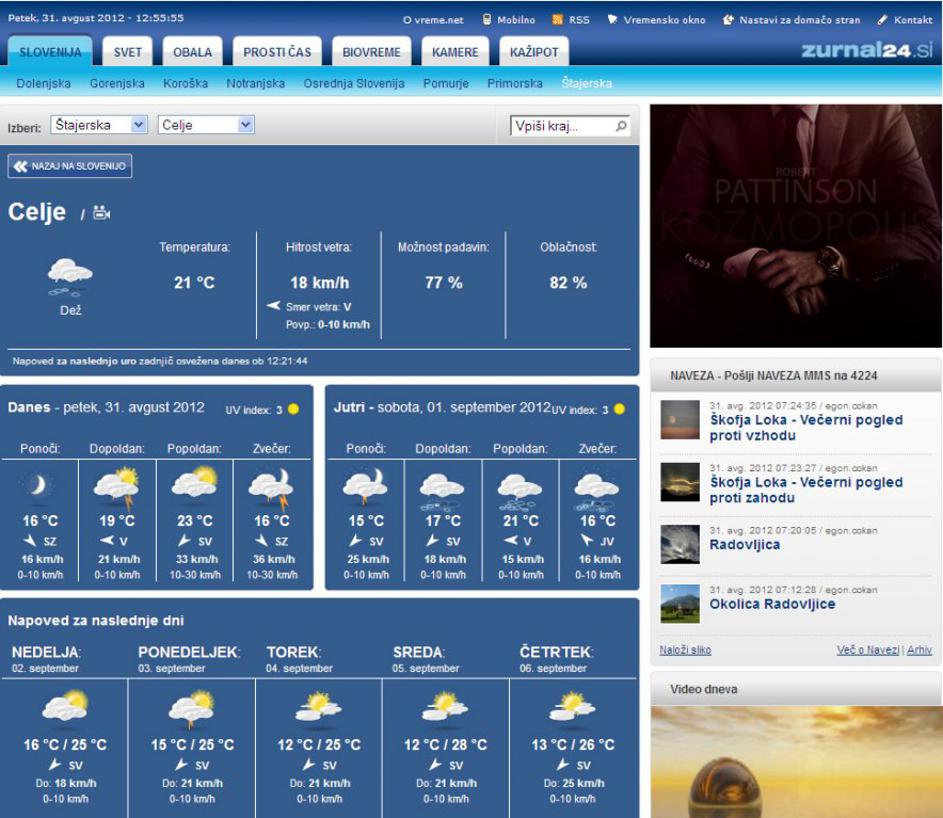Screen dimensions: 943x818
Task: Click the Nastavi za domačo stran icon
Action: pyautogui.click(x=728, y=19)
